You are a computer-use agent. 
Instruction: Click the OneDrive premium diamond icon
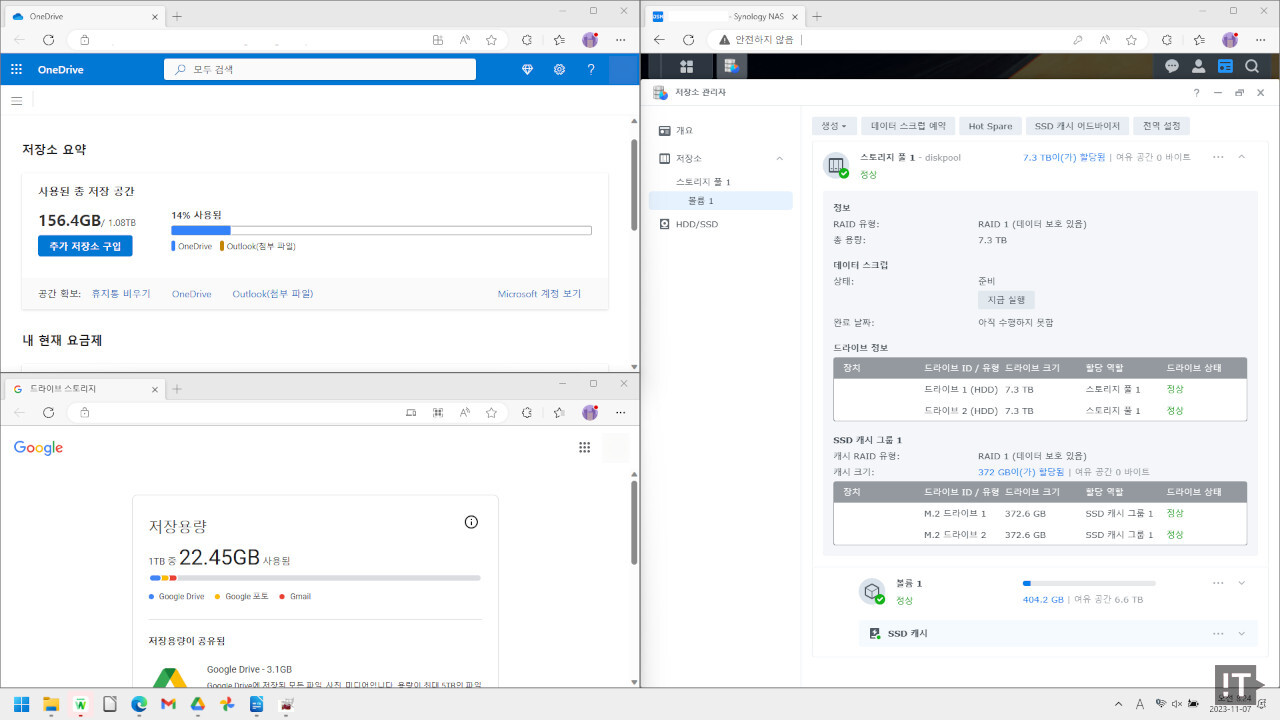pos(528,69)
